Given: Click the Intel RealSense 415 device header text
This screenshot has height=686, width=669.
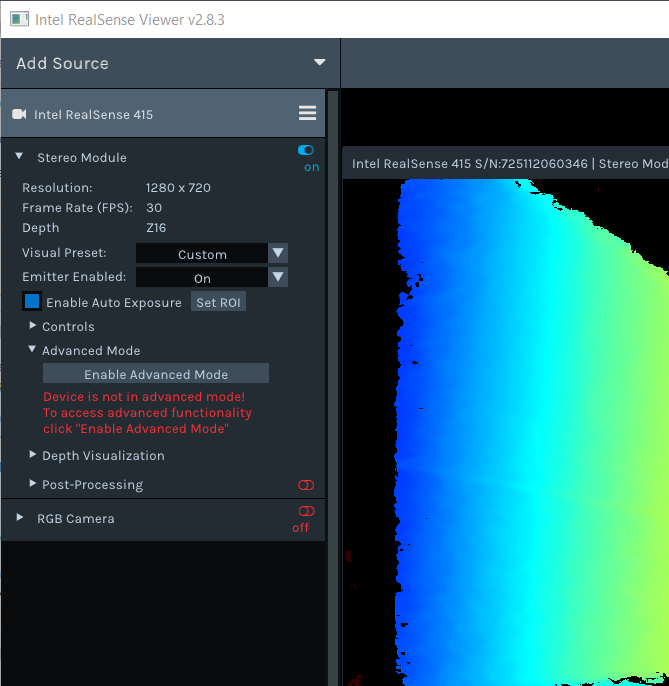Looking at the screenshot, I should [93, 115].
